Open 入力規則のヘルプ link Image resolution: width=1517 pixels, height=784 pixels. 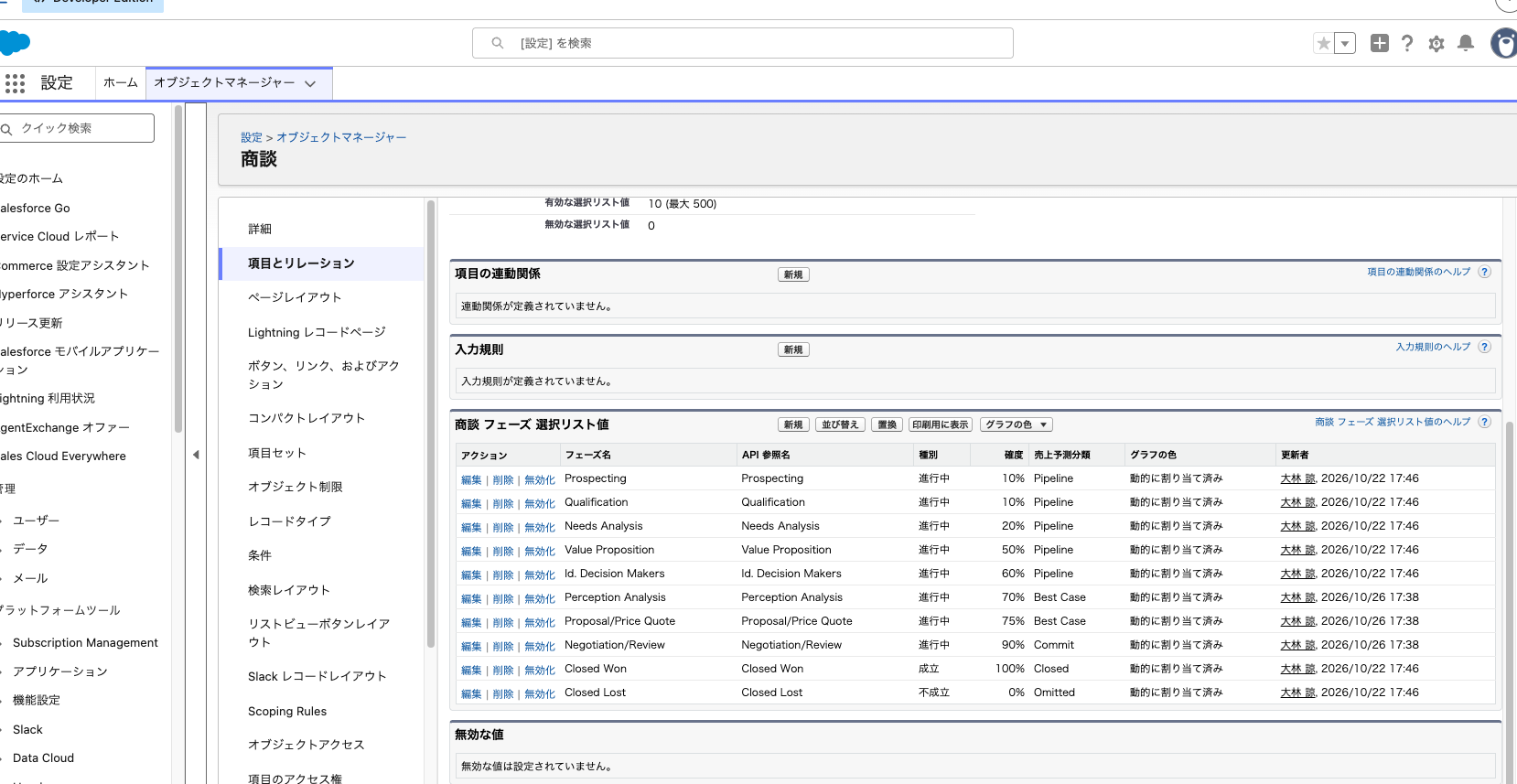click(1434, 347)
